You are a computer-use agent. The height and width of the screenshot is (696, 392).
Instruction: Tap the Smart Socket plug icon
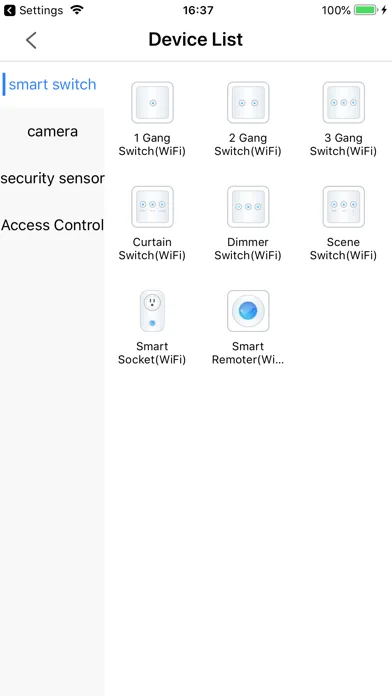(152, 311)
